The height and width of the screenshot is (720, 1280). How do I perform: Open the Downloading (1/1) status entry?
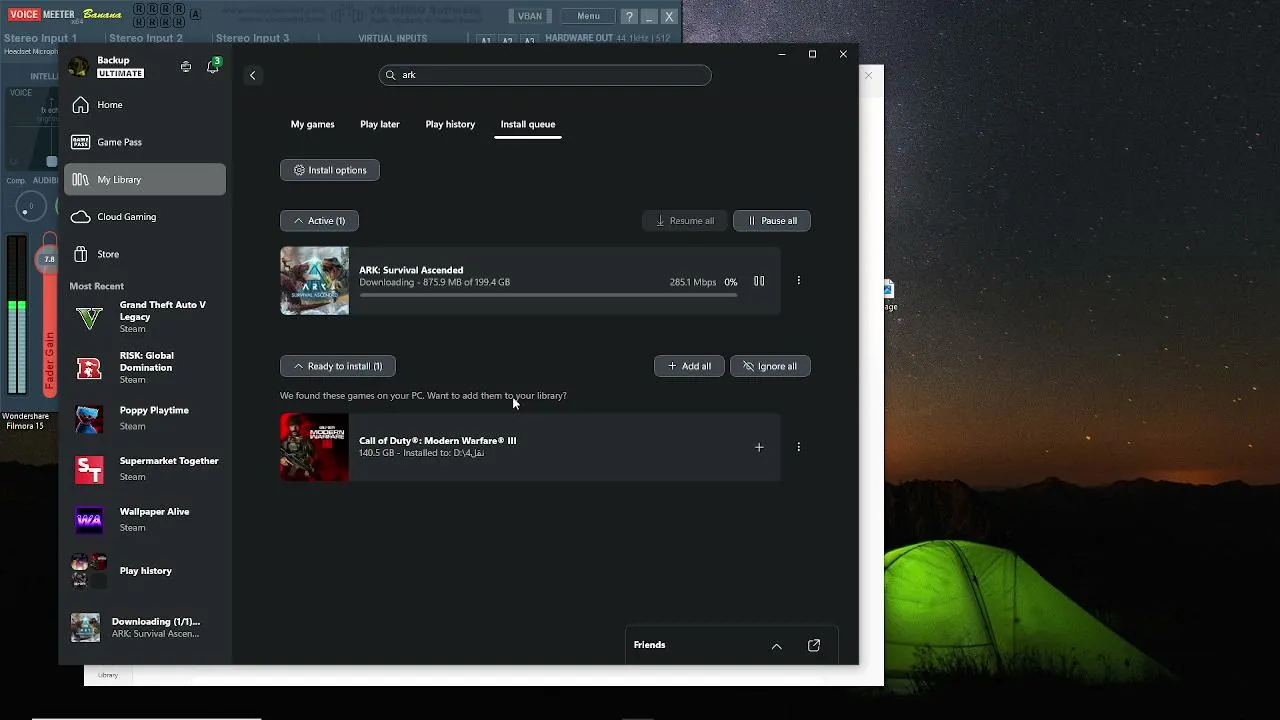pyautogui.click(x=145, y=627)
